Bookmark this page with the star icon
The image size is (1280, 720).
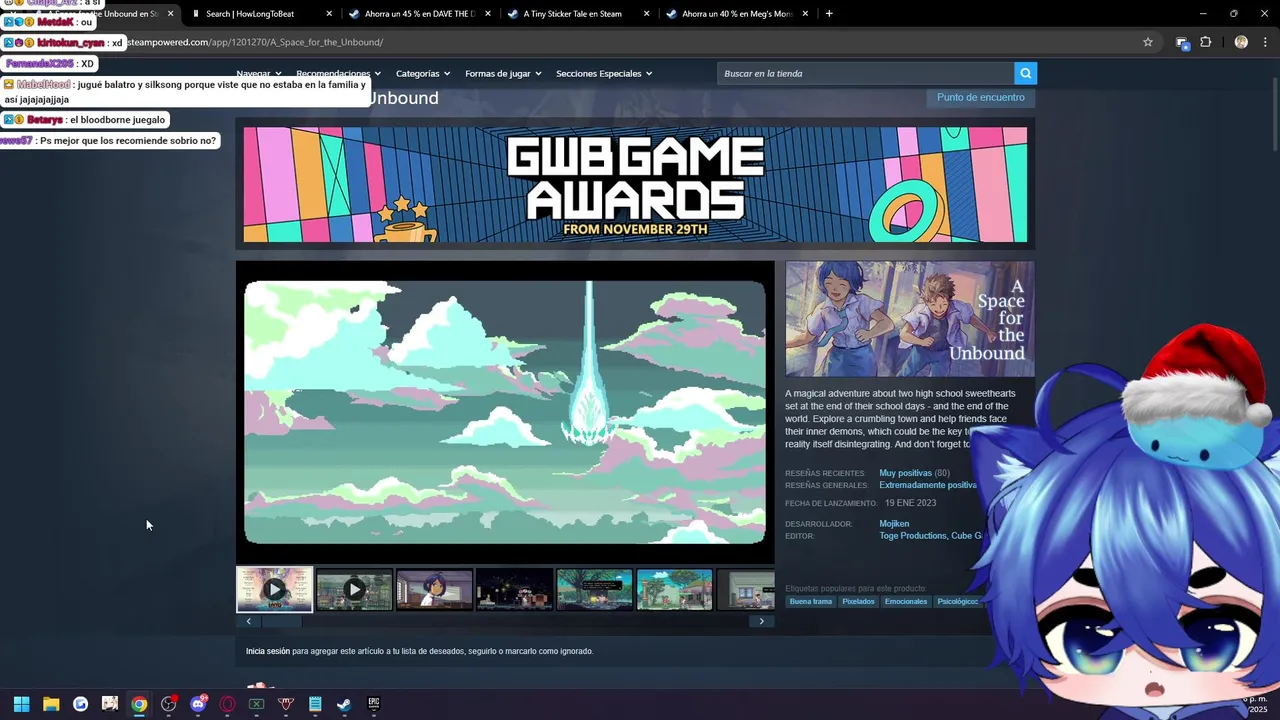pyautogui.click(x=1148, y=42)
